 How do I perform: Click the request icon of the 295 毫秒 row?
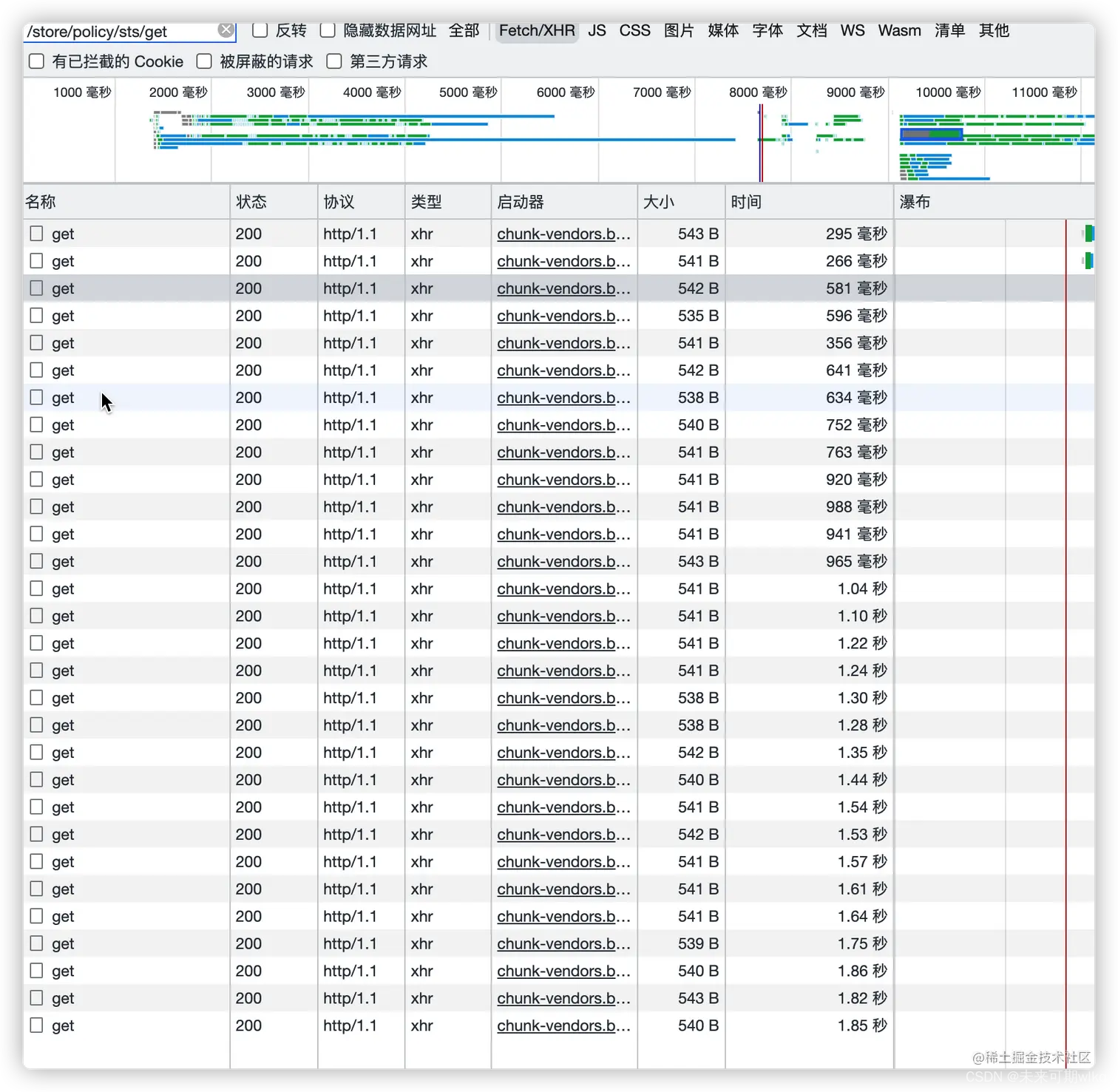(x=36, y=234)
